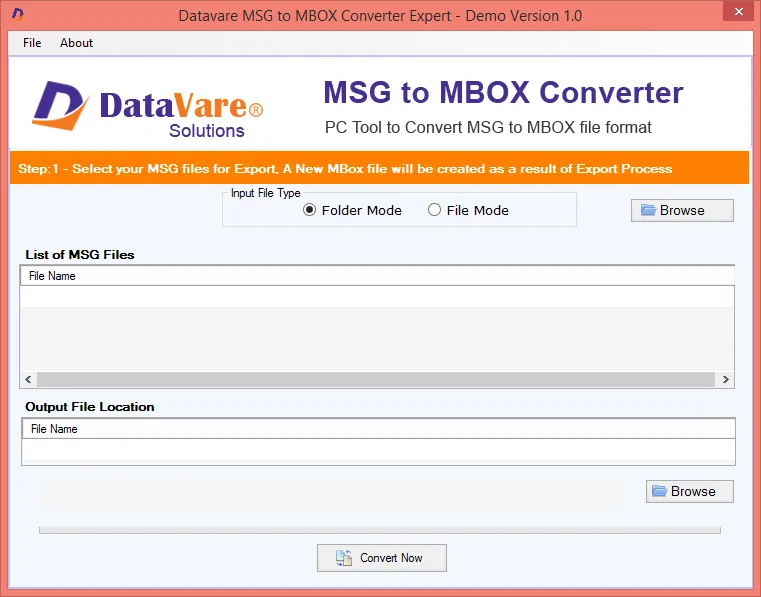Click the left scroll arrow of MSG list
This screenshot has height=597, width=761.
pos(28,379)
